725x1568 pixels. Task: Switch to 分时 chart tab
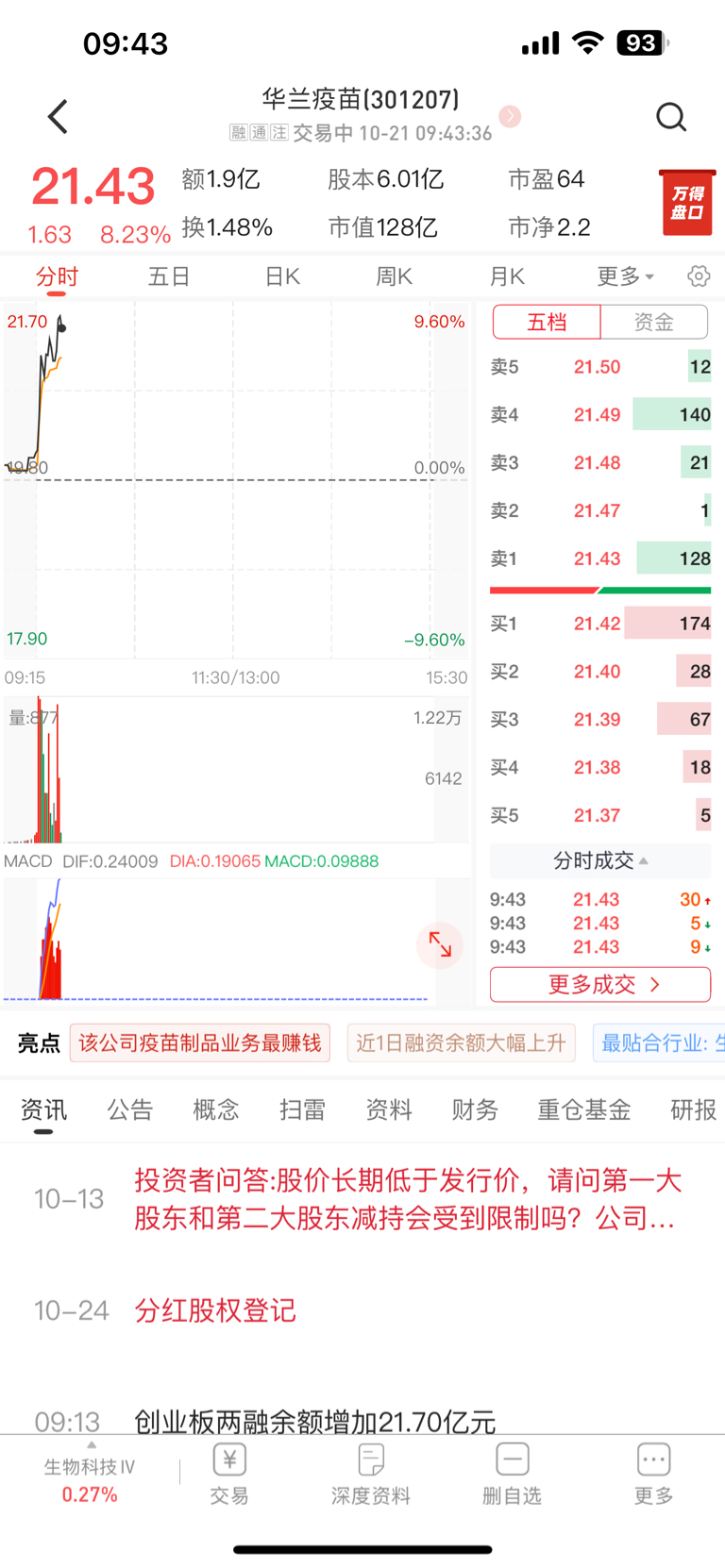(x=57, y=276)
